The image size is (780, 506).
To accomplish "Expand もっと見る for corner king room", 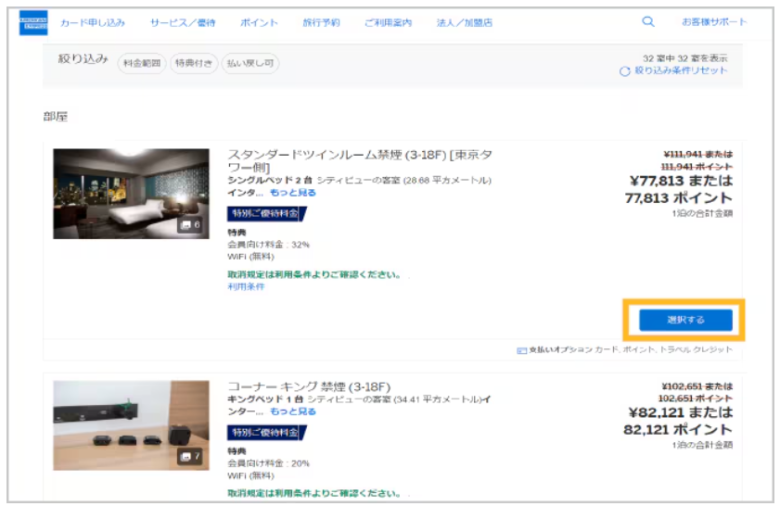I will tap(293, 411).
